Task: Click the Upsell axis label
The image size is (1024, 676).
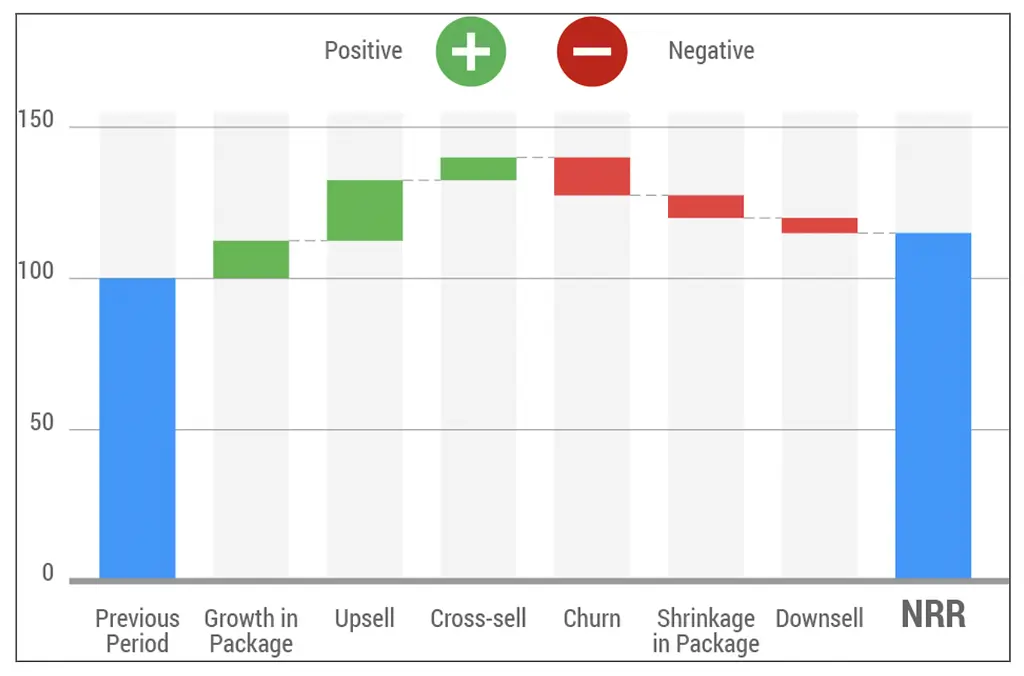Action: pyautogui.click(x=365, y=618)
